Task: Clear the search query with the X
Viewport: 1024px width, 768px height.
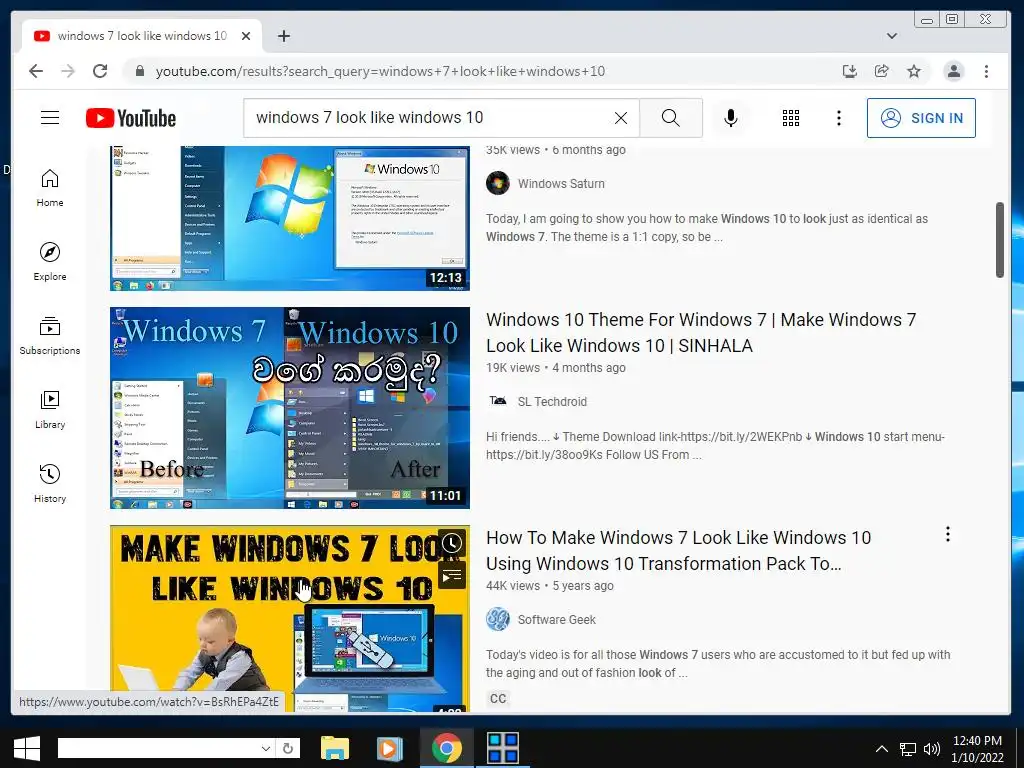Action: [620, 118]
